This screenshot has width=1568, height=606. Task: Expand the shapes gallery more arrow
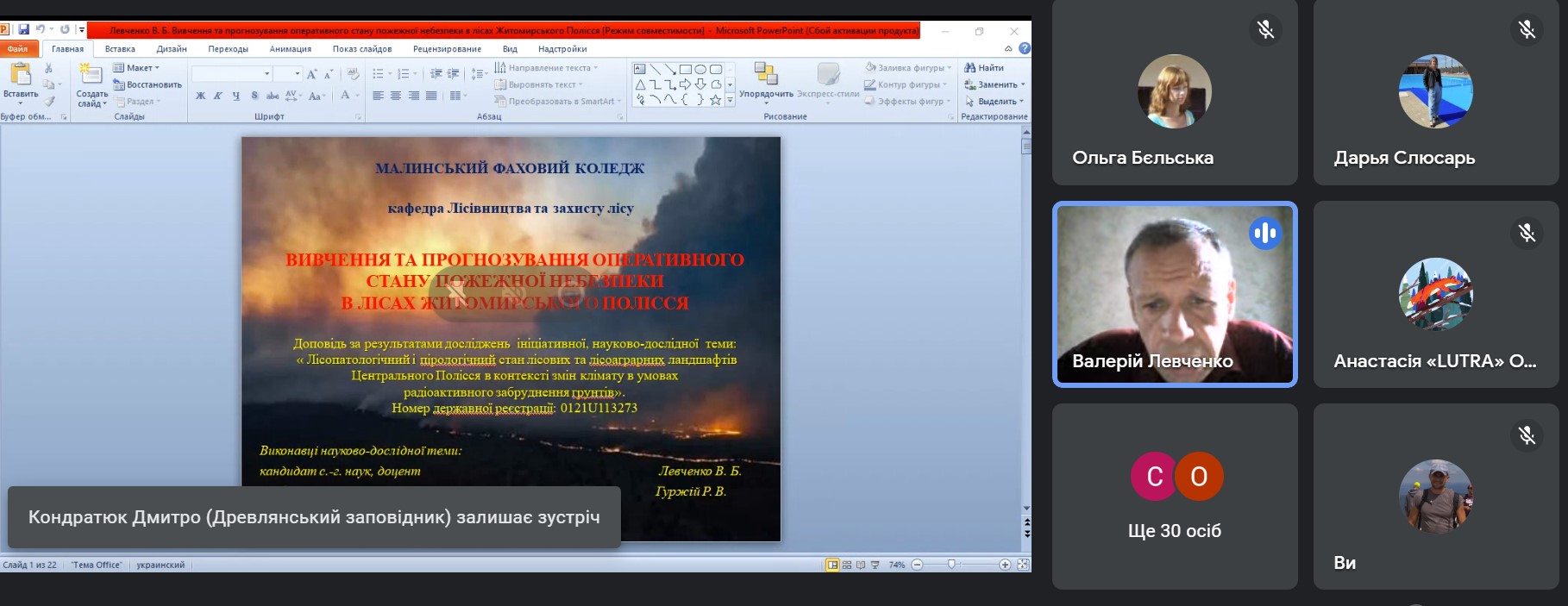(x=730, y=100)
